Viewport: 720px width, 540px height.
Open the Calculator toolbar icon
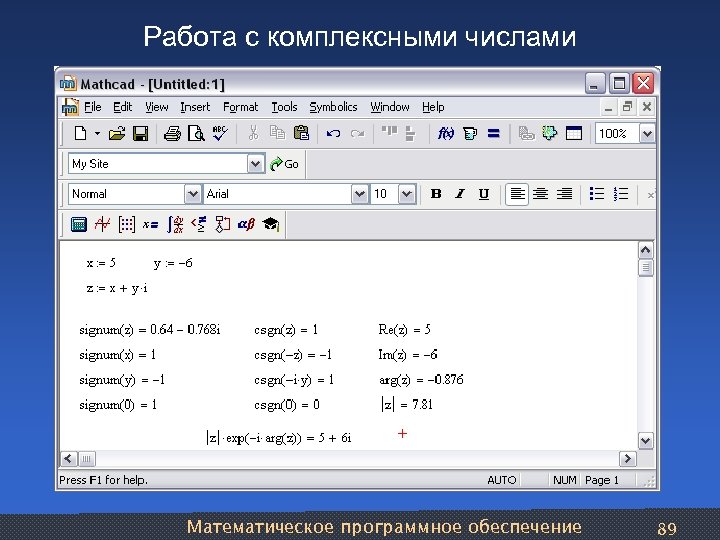point(79,225)
